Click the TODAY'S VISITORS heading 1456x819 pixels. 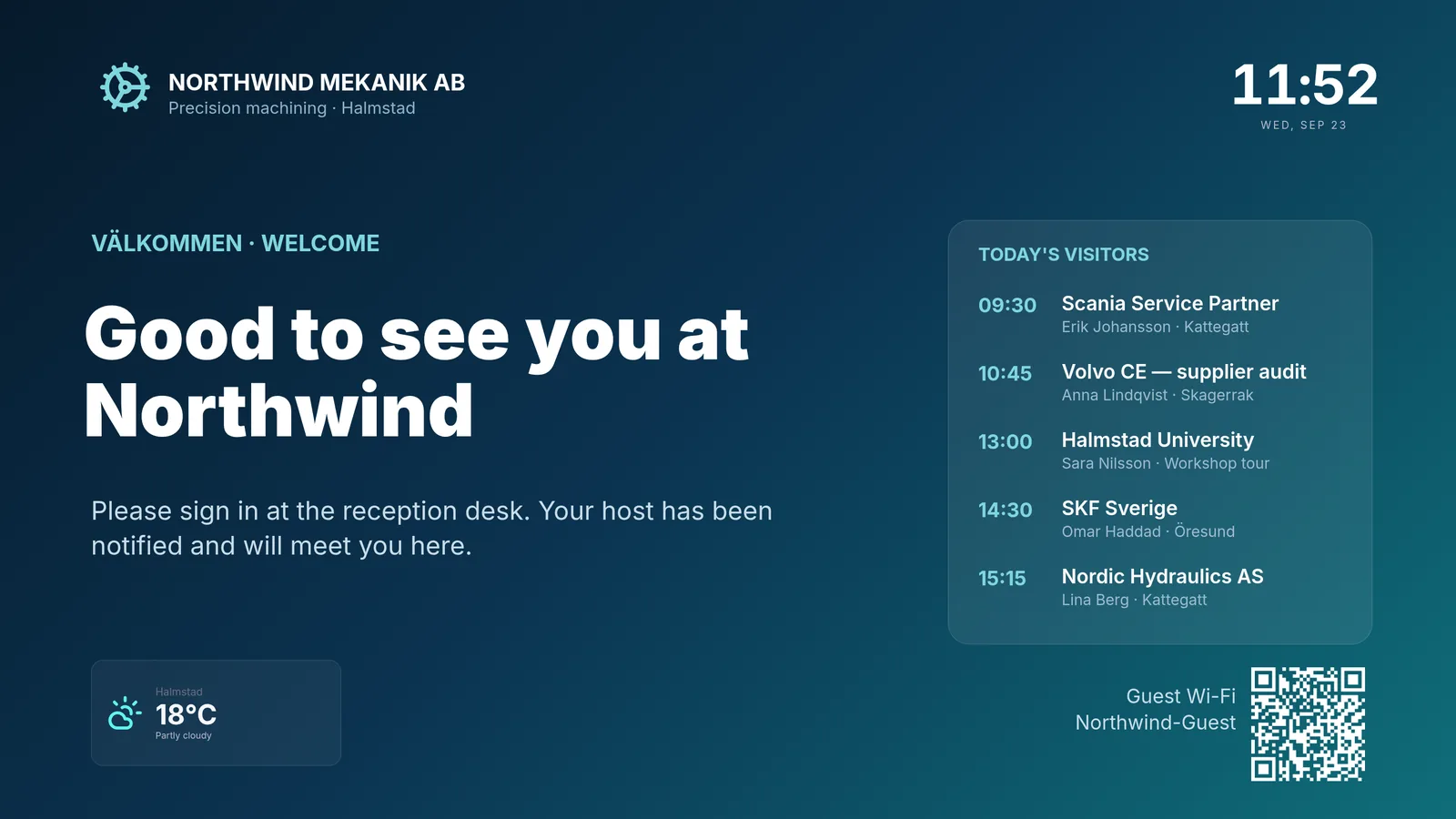tap(1064, 255)
